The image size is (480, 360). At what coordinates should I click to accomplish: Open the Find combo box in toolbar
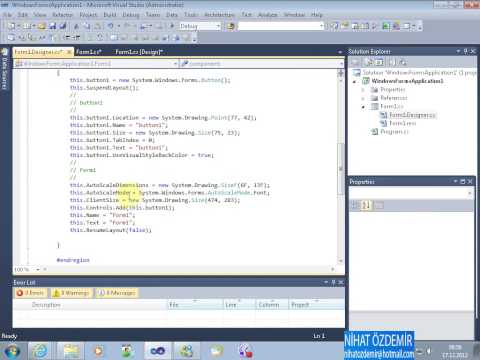(281, 26)
